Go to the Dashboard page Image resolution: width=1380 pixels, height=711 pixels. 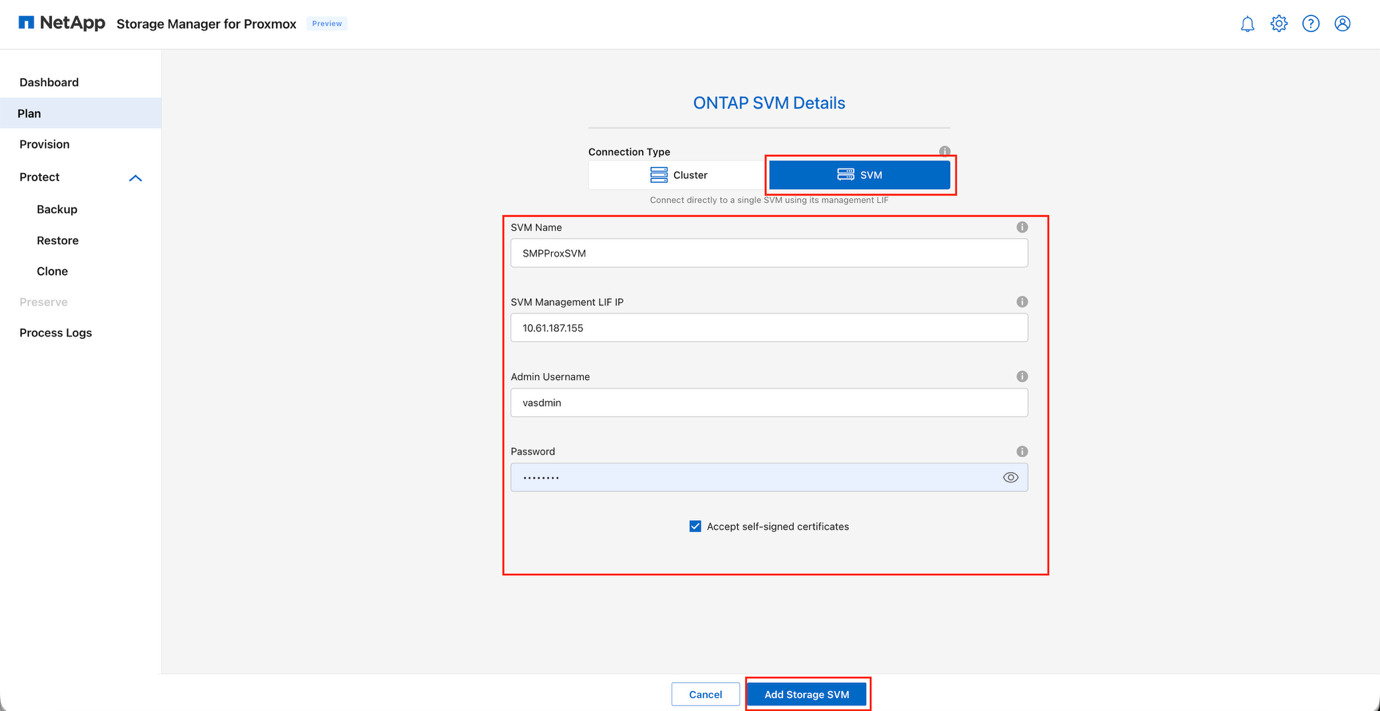(51, 82)
